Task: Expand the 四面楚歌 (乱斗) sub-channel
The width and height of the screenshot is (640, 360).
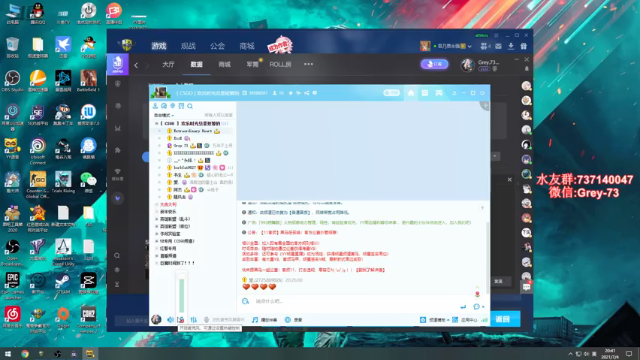Action: pos(157,219)
